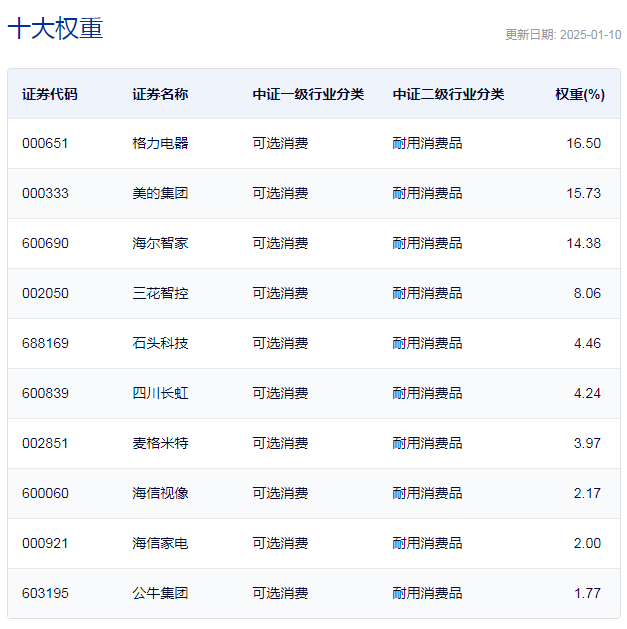The width and height of the screenshot is (627, 629).
Task: Click weight value 2.00
Action: pos(587,543)
